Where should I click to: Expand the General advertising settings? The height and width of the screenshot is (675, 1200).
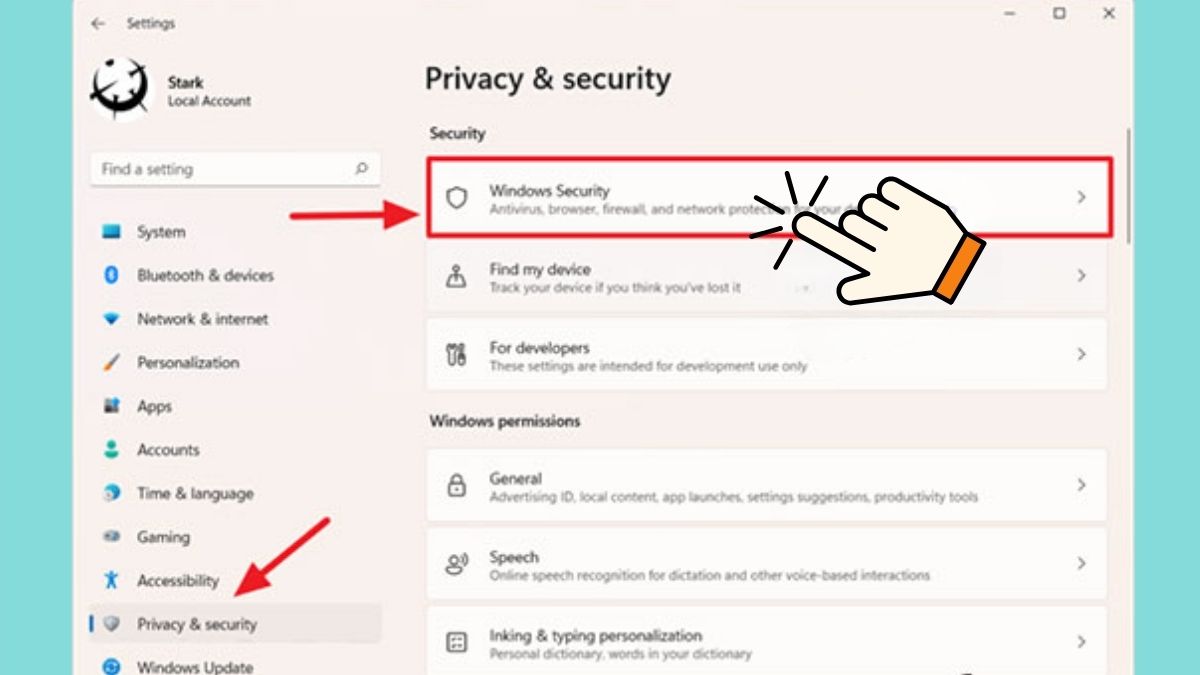coord(1081,485)
